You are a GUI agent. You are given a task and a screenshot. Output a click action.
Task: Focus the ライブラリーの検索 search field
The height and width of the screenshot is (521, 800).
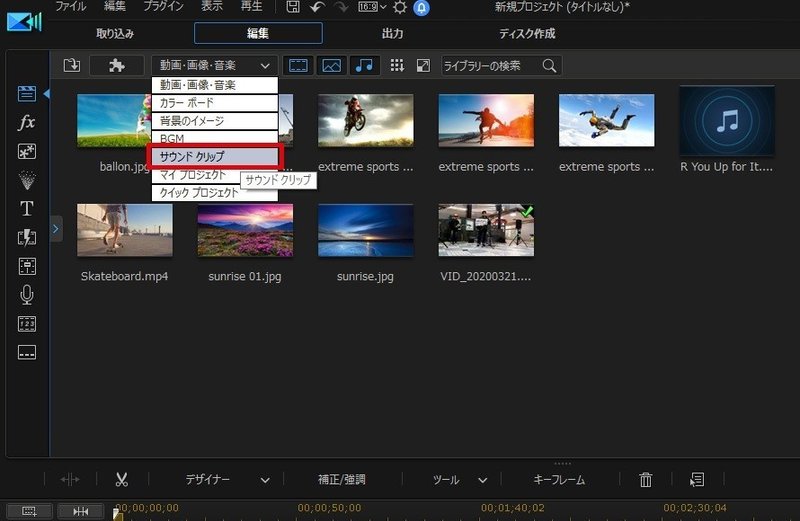coord(501,66)
